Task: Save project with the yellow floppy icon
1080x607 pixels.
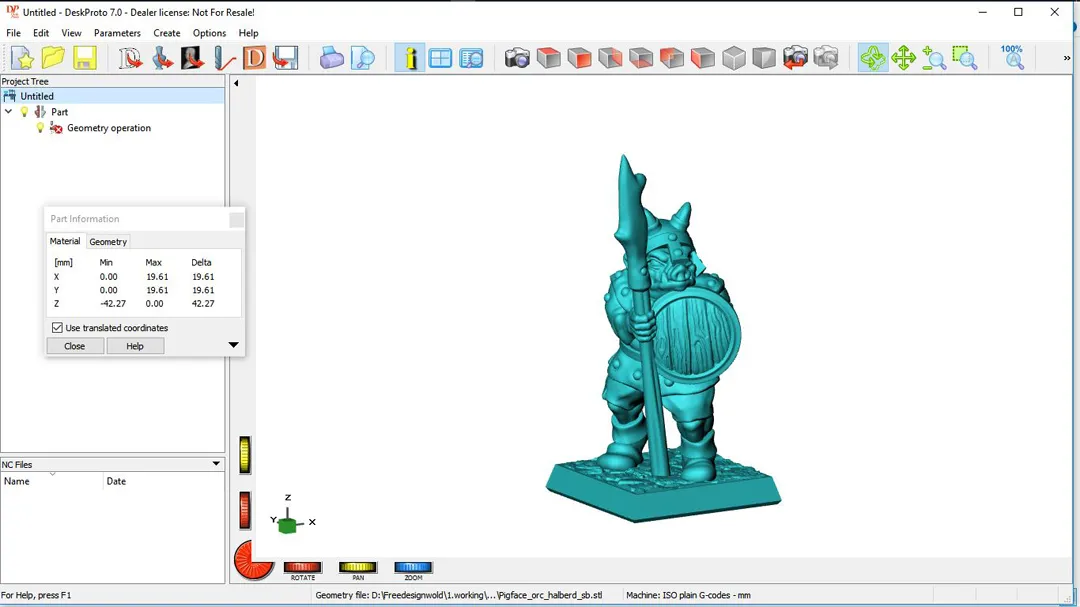Action: point(84,59)
